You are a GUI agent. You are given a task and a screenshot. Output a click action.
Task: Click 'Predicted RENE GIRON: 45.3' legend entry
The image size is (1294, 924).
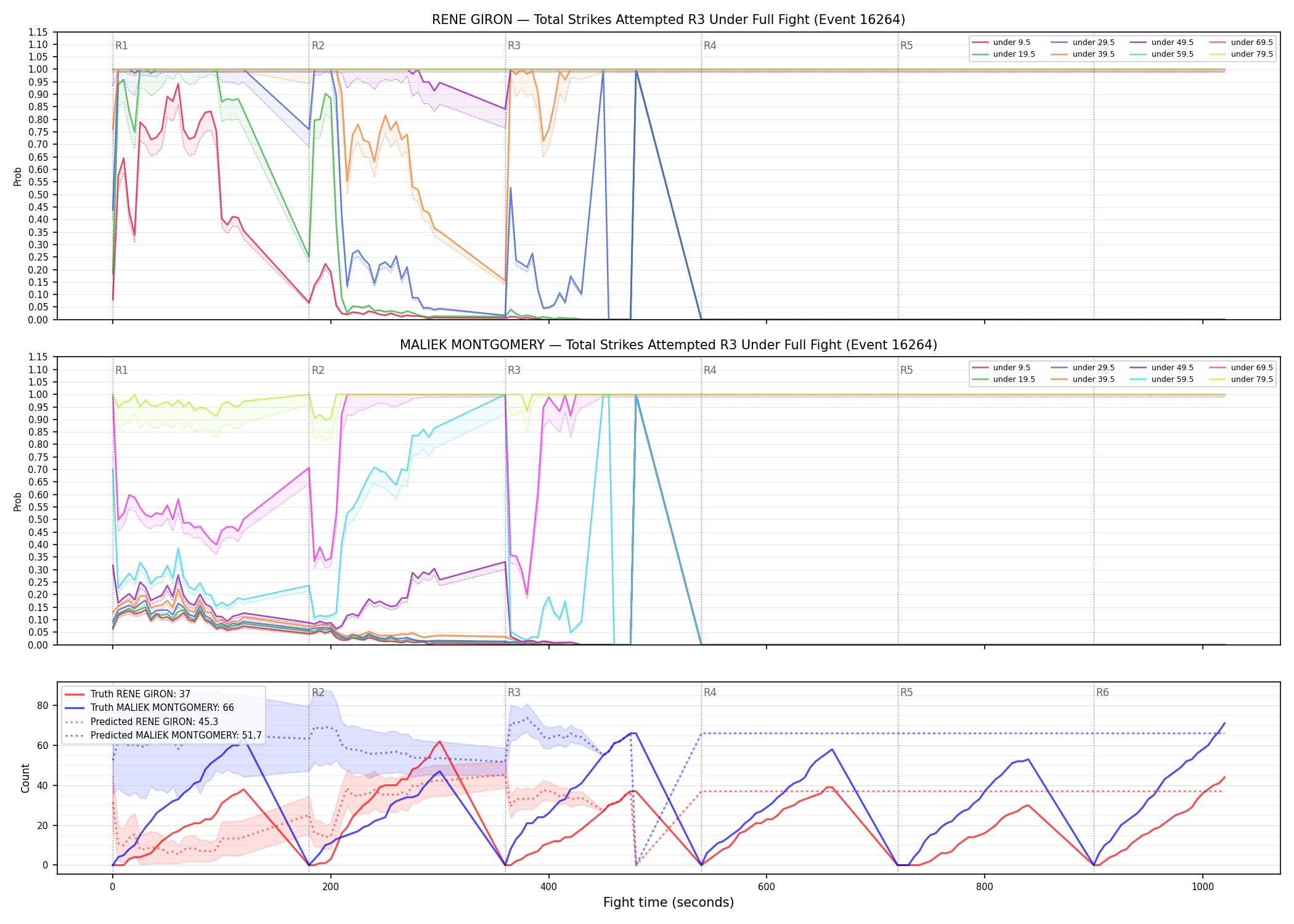pyautogui.click(x=142, y=722)
